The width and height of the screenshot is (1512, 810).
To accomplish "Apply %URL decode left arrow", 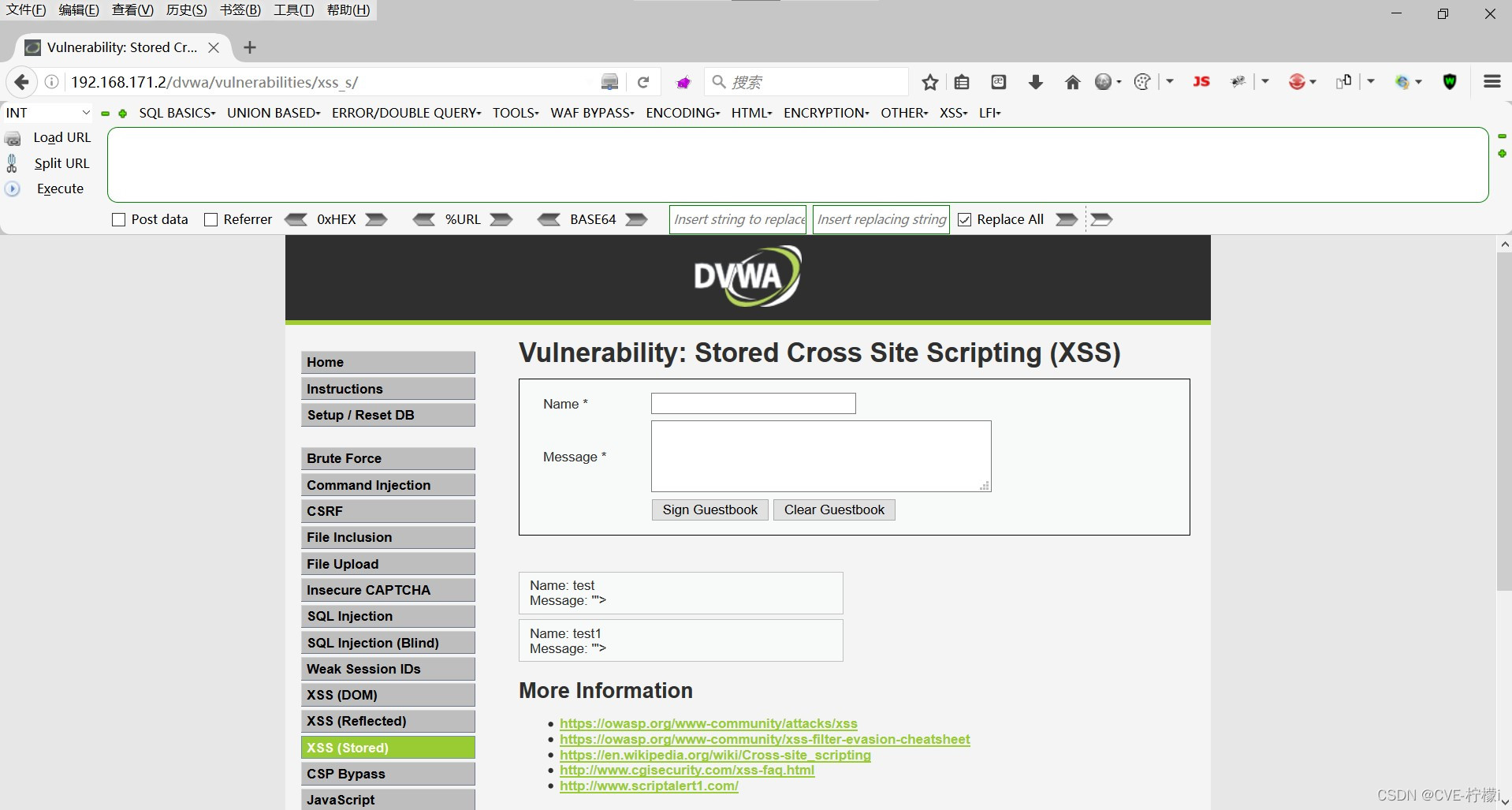I will 424,219.
